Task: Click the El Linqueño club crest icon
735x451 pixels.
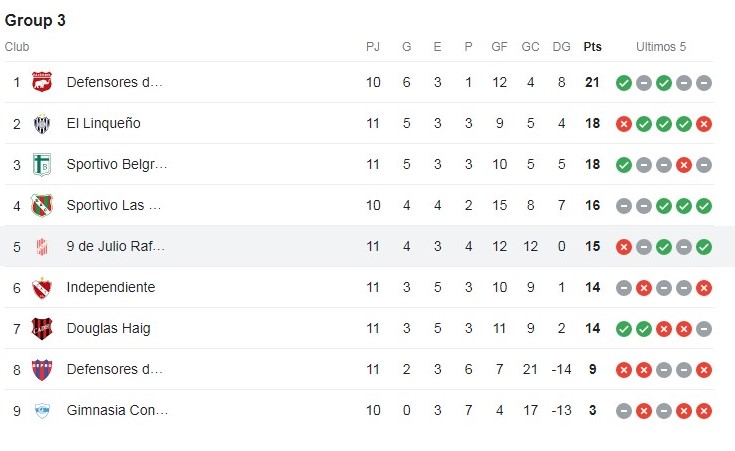Action: click(42, 124)
